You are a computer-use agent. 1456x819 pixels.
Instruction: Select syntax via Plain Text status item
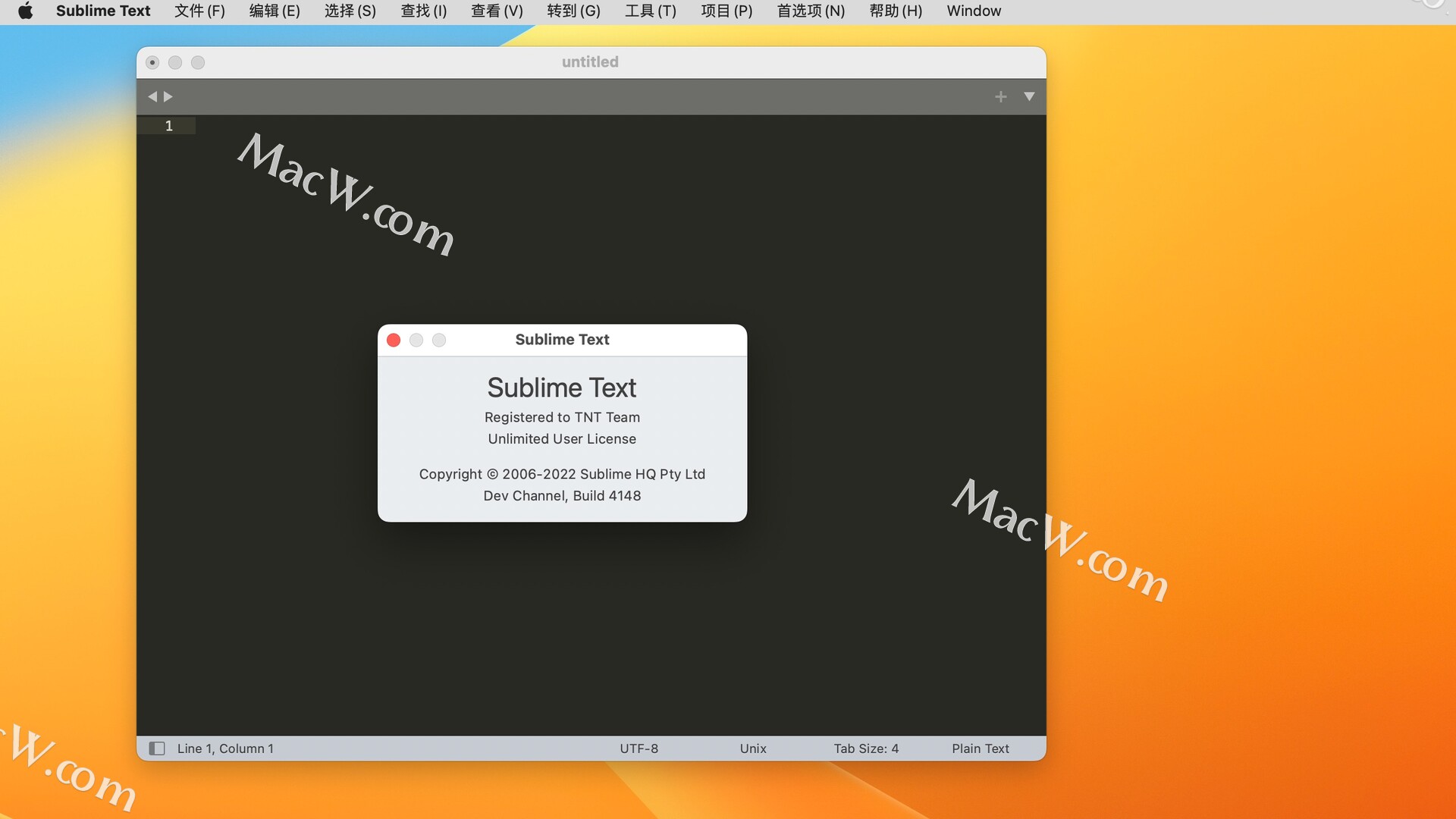pyautogui.click(x=981, y=748)
